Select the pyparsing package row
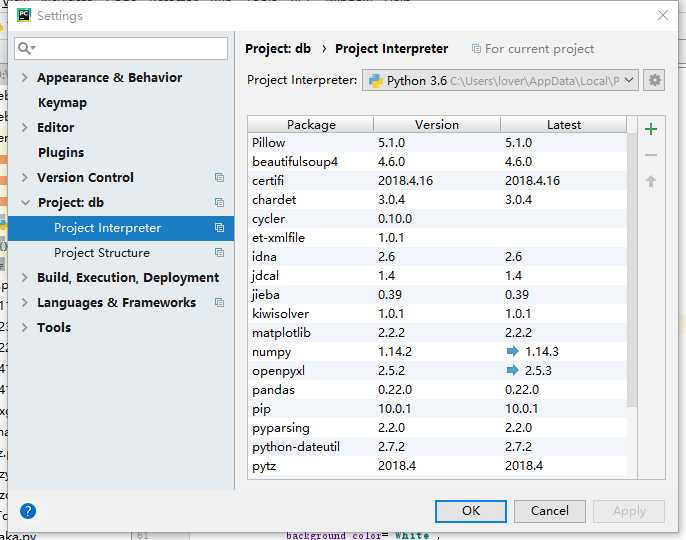This screenshot has width=686, height=540. [x=437, y=428]
